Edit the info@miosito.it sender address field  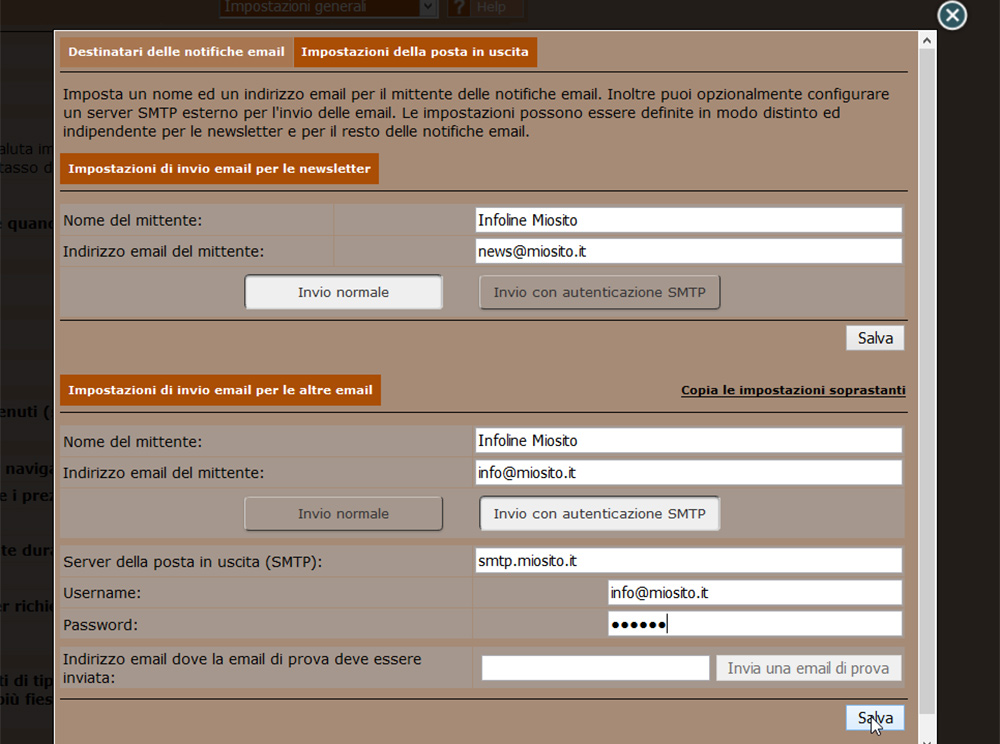pyautogui.click(x=688, y=472)
